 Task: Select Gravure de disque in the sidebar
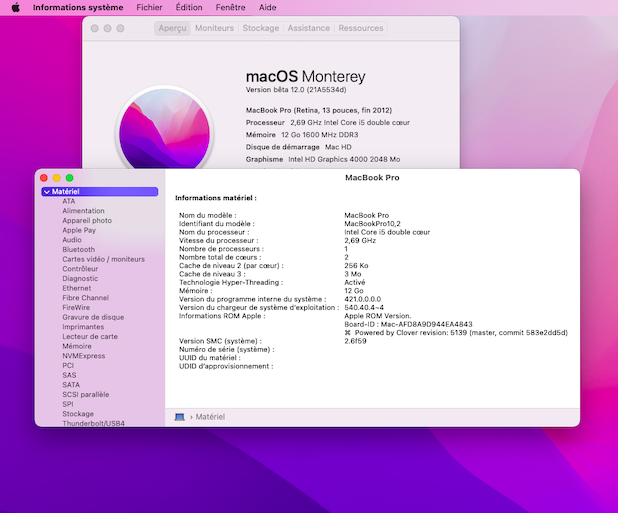(93, 317)
